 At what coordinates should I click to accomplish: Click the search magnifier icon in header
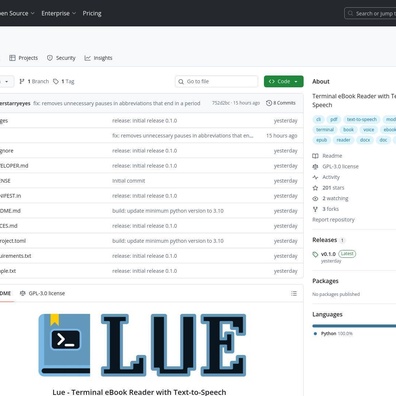click(350, 13)
